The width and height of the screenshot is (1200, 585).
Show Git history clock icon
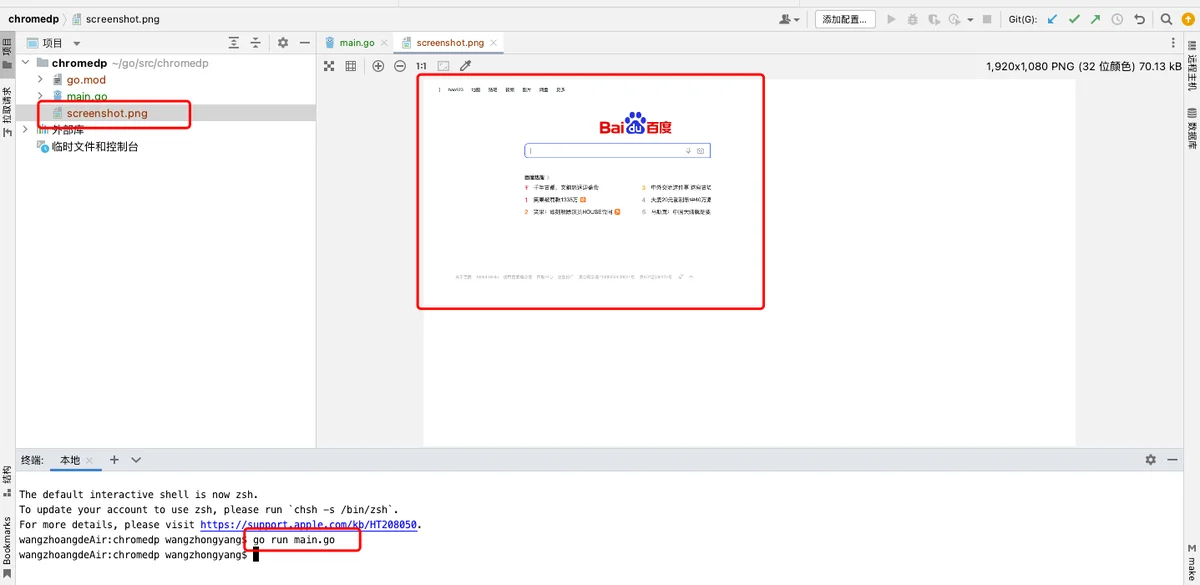tap(1117, 19)
